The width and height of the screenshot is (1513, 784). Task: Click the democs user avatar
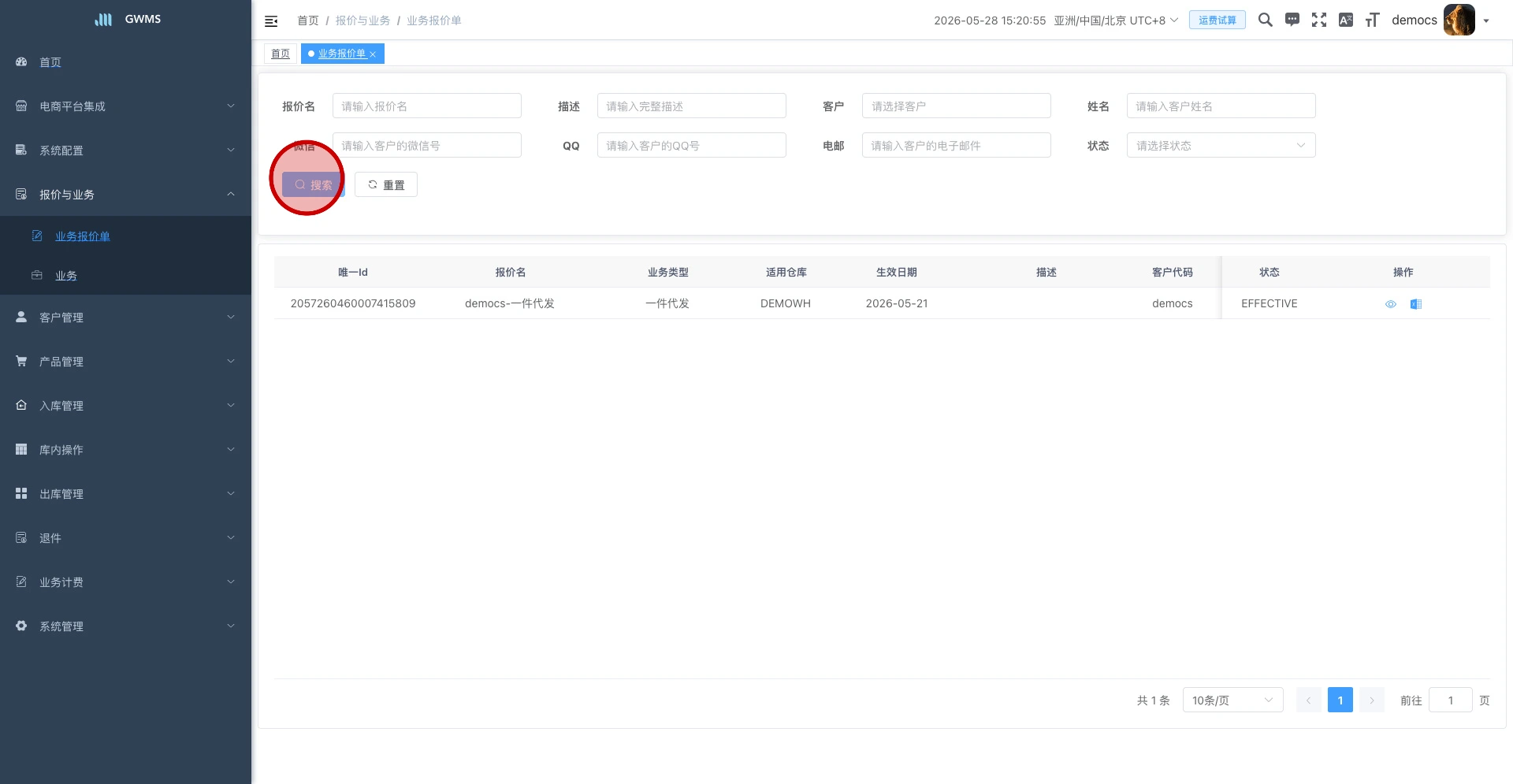[1459, 20]
